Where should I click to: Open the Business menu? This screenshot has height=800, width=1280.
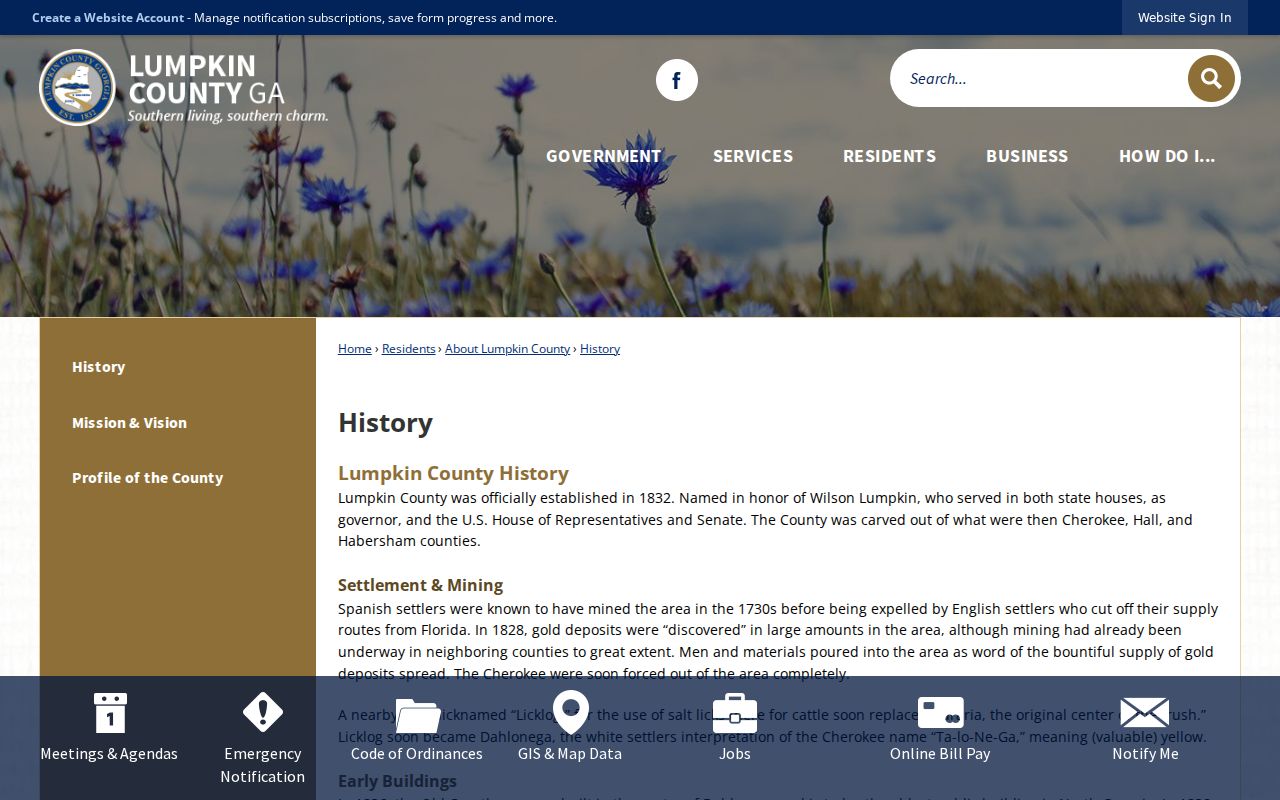(x=1027, y=156)
